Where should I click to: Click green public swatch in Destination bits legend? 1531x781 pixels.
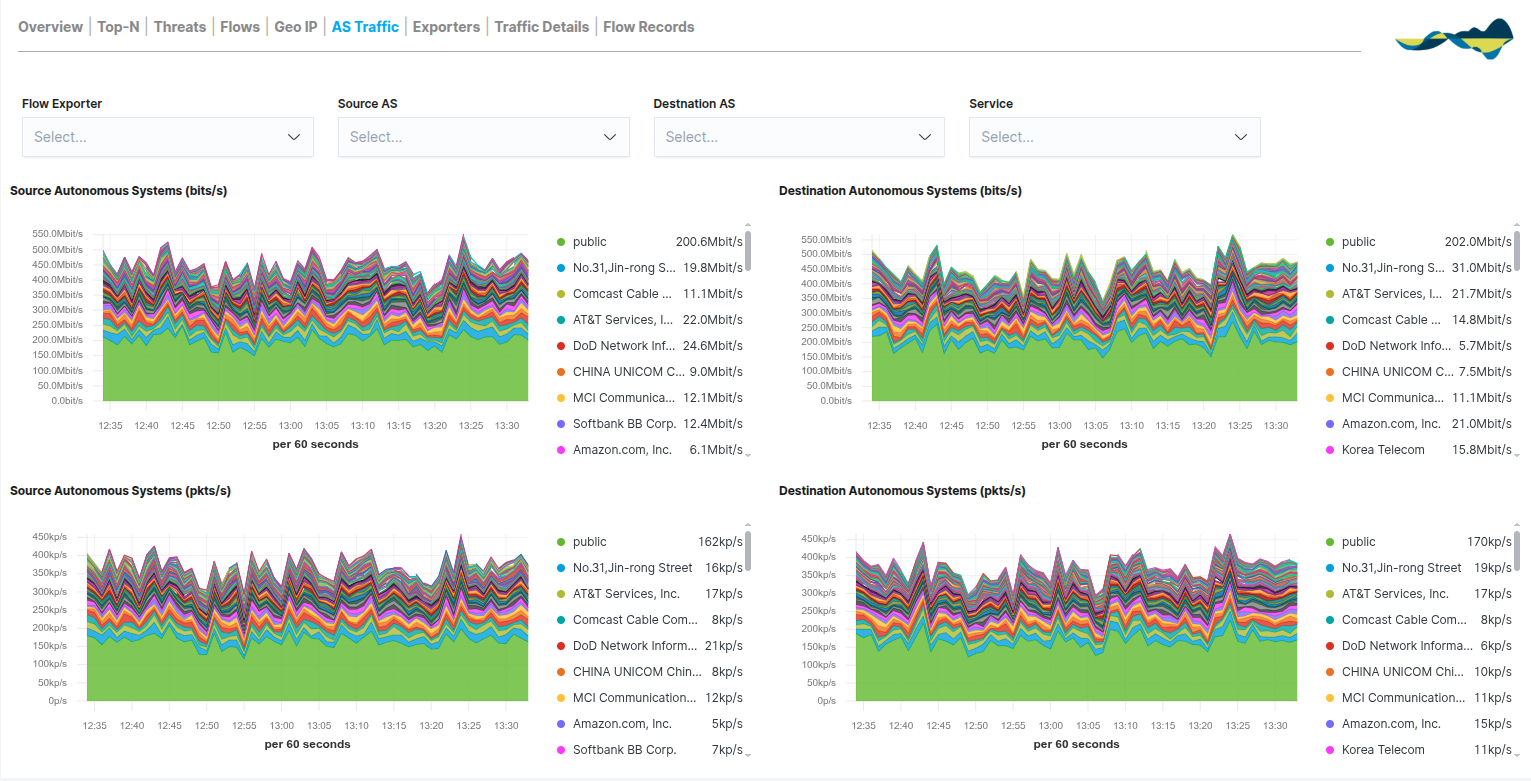(1330, 242)
